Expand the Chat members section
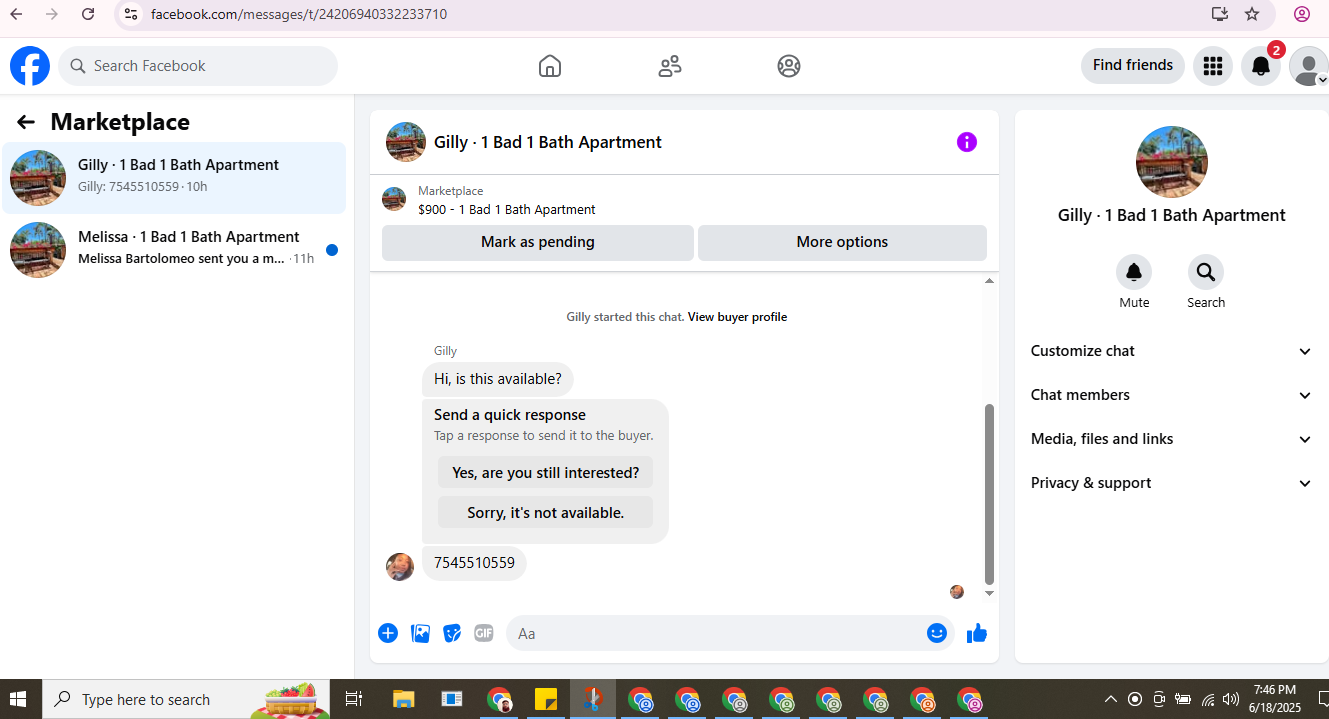 point(1172,395)
